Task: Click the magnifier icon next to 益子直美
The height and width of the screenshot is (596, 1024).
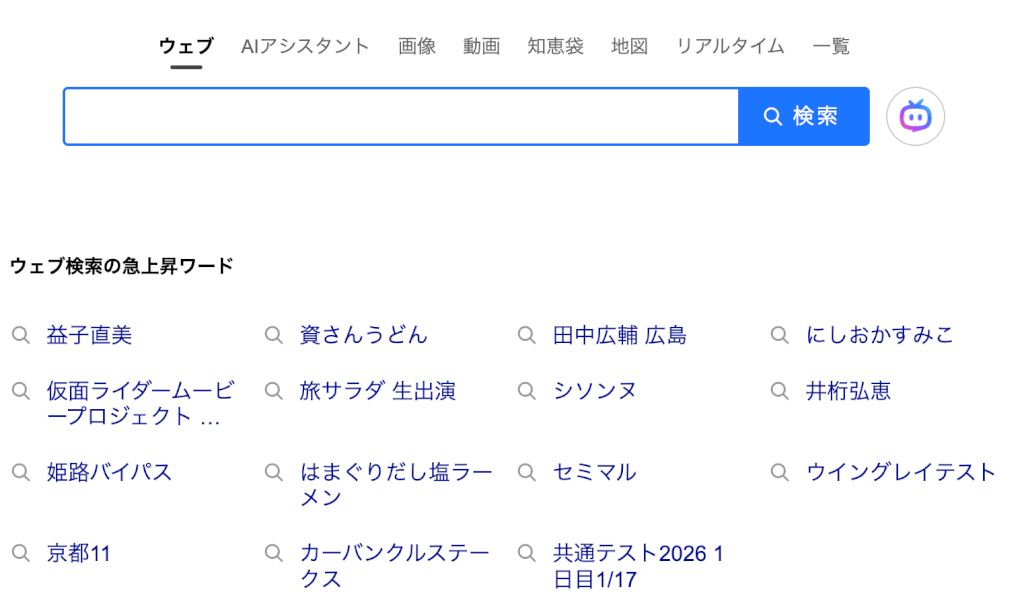Action: tap(21, 335)
